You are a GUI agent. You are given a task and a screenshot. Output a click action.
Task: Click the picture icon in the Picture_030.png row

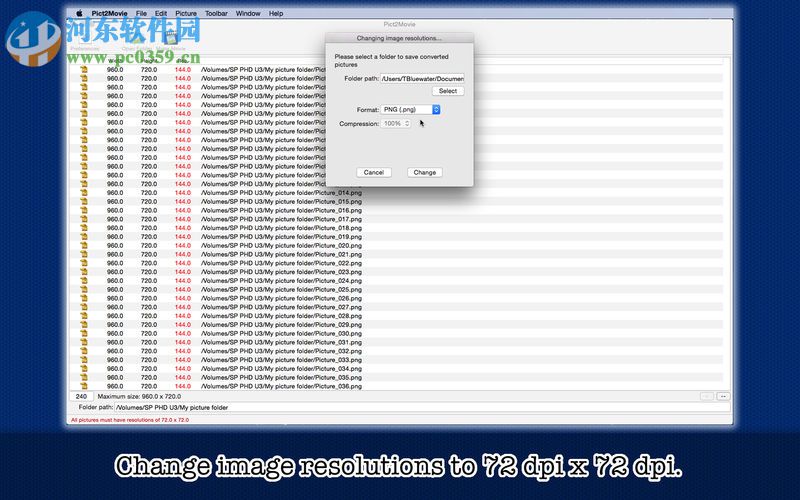[84, 333]
